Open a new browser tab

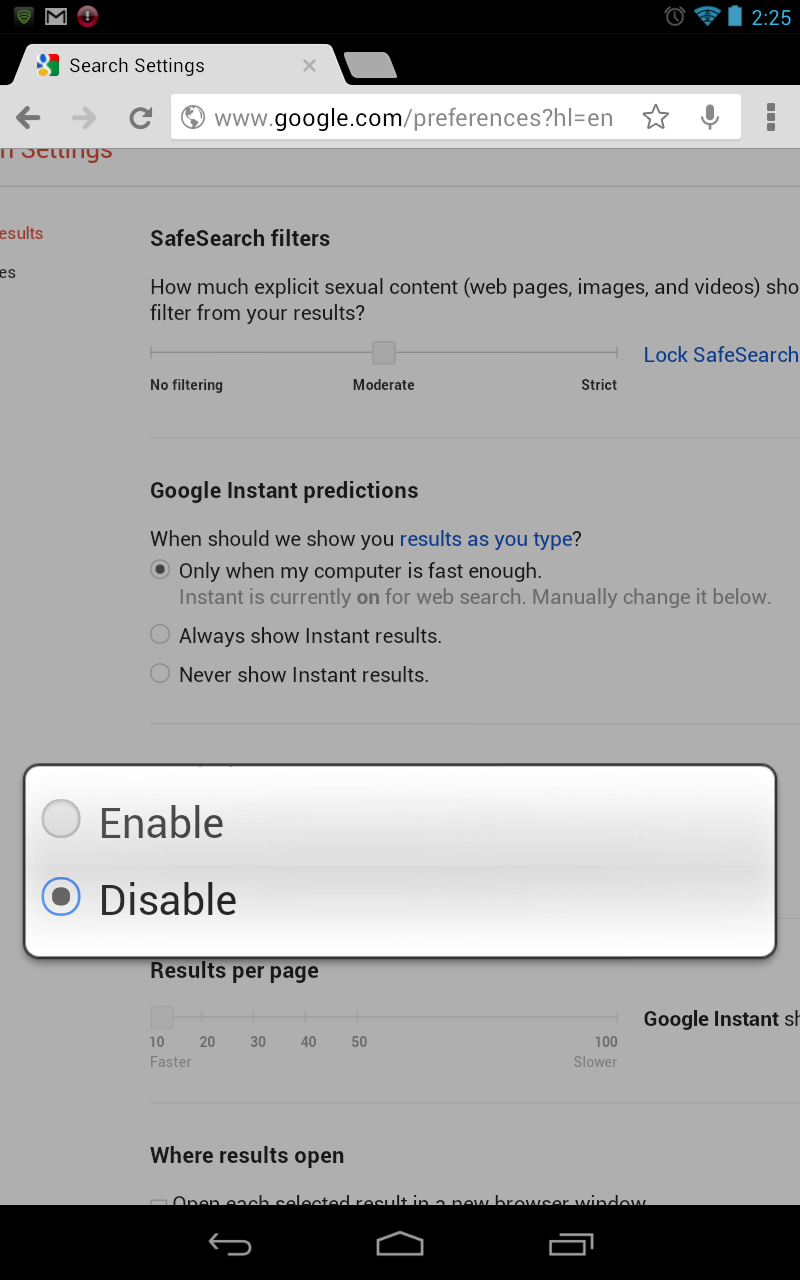(370, 66)
